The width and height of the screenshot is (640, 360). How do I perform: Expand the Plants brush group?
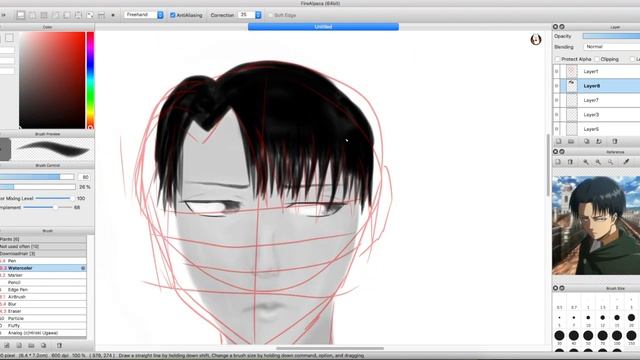tap(43, 239)
